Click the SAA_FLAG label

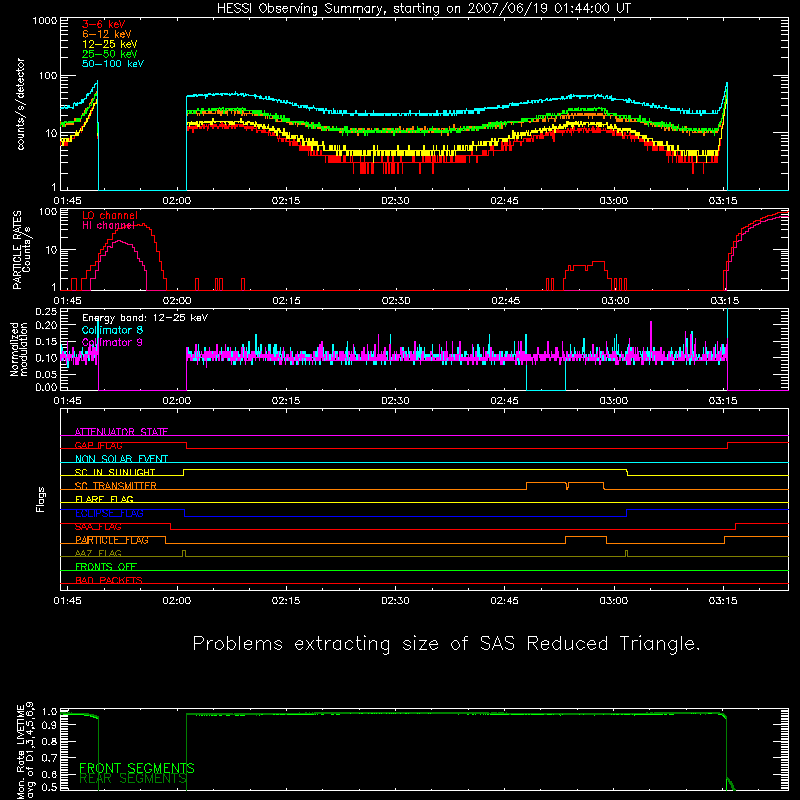pos(98,527)
